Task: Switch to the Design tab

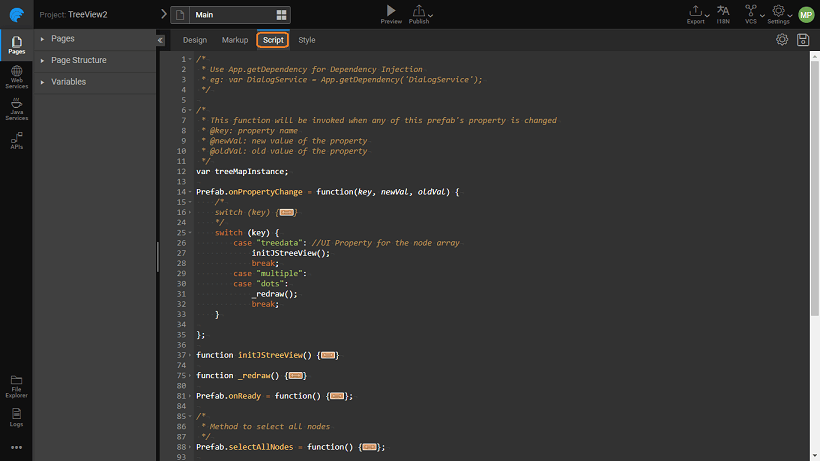Action: pyautogui.click(x=195, y=40)
